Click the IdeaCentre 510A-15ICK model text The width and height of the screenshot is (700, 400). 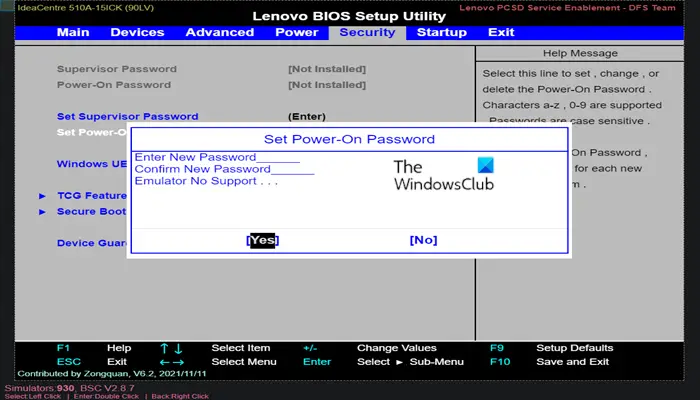point(86,8)
